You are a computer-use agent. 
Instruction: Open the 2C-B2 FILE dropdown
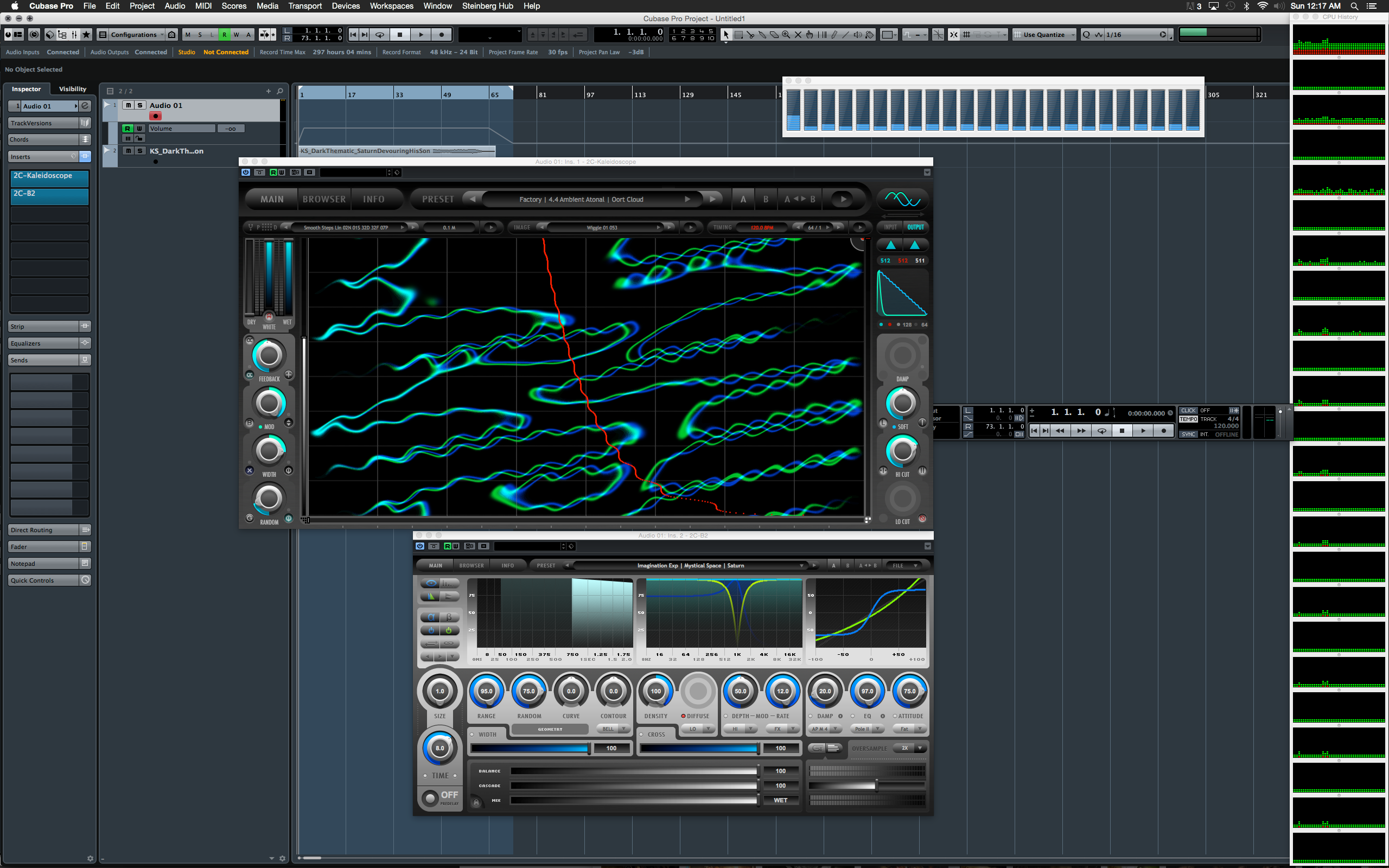[905, 565]
